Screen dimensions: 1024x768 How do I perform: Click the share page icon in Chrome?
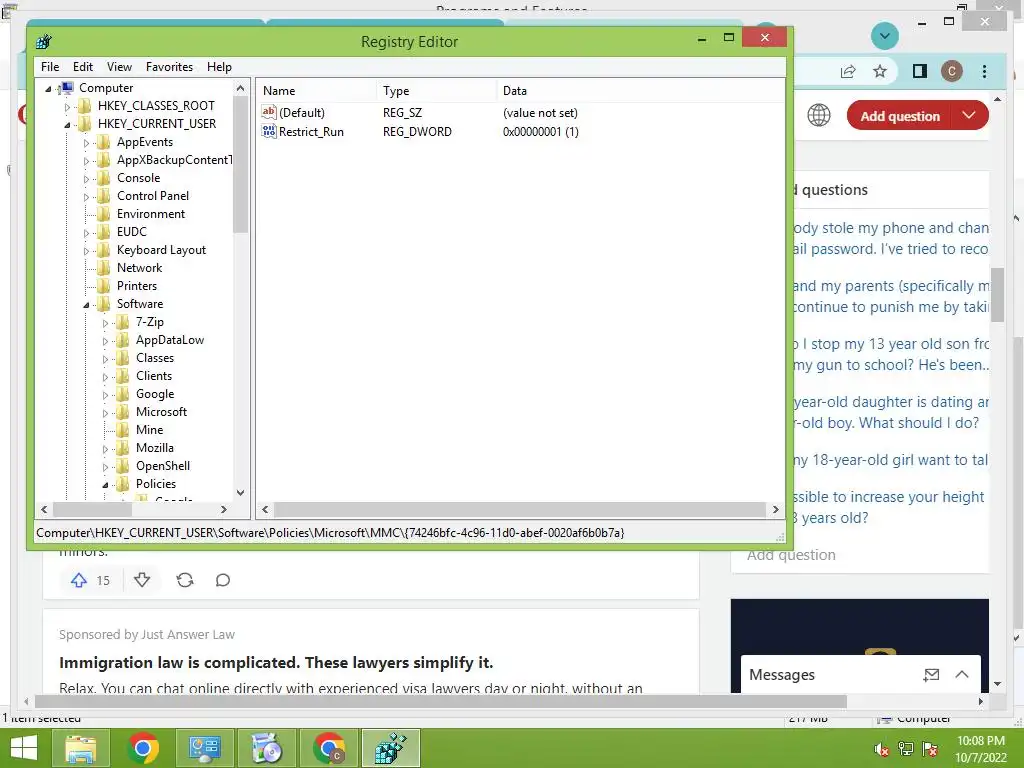[848, 71]
